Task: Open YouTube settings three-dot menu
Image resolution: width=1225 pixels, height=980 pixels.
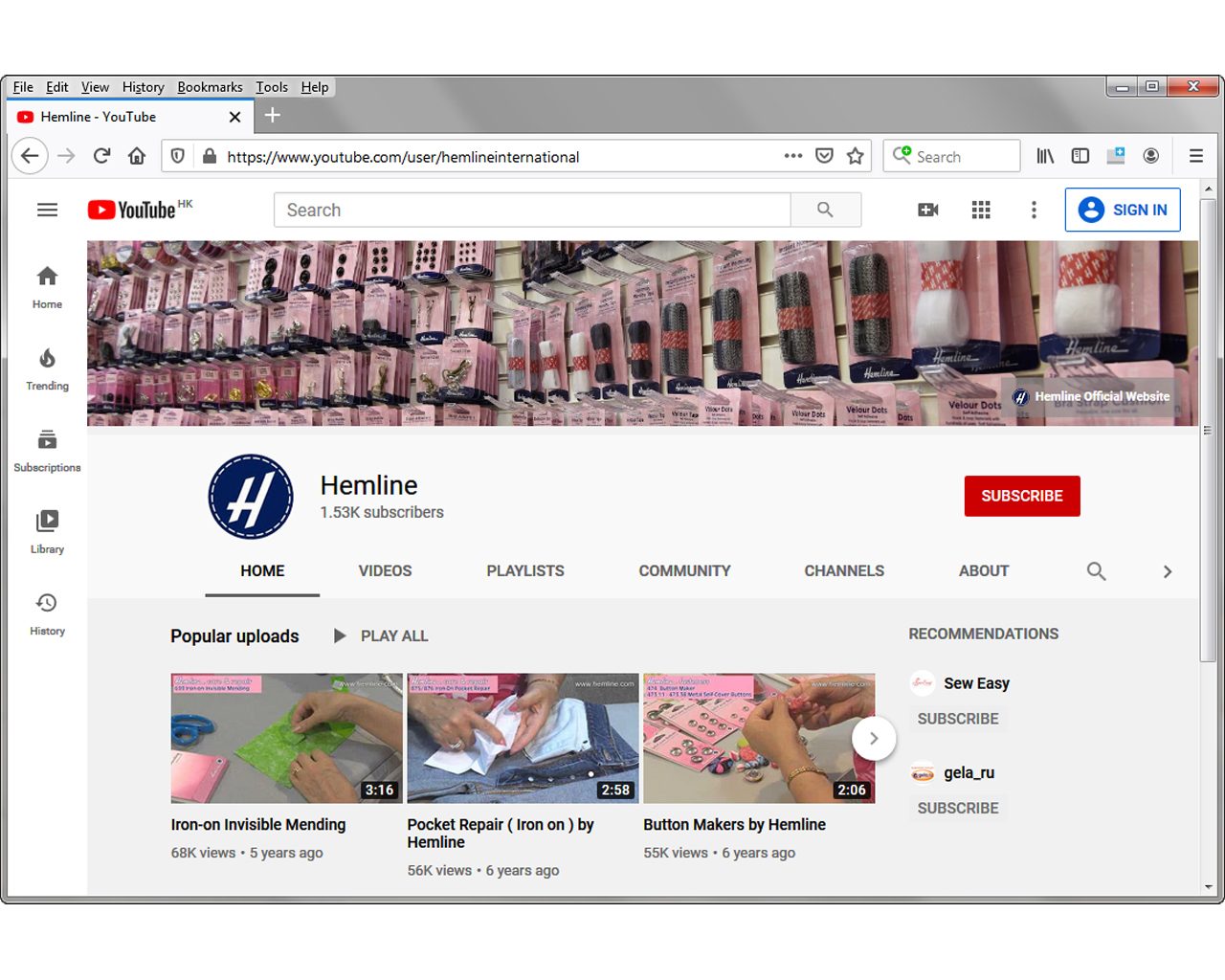Action: pyautogui.click(x=1034, y=210)
